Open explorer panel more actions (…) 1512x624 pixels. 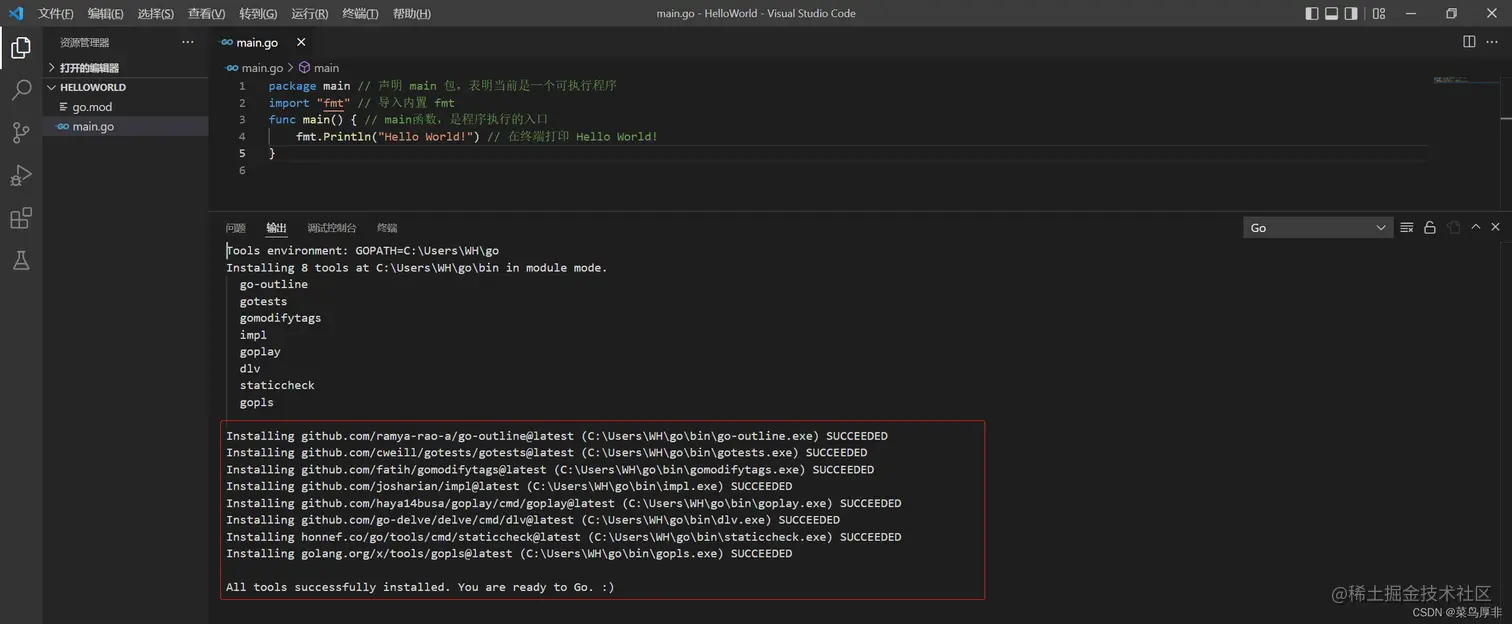188,42
